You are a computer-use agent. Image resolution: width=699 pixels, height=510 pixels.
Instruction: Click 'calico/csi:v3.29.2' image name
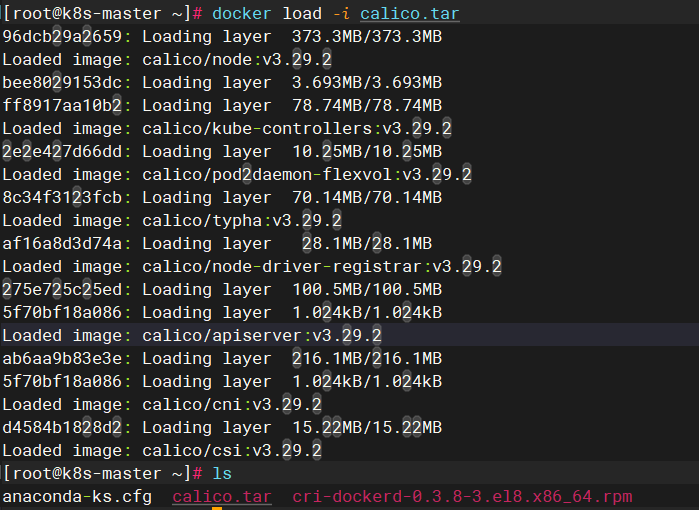coord(232,451)
